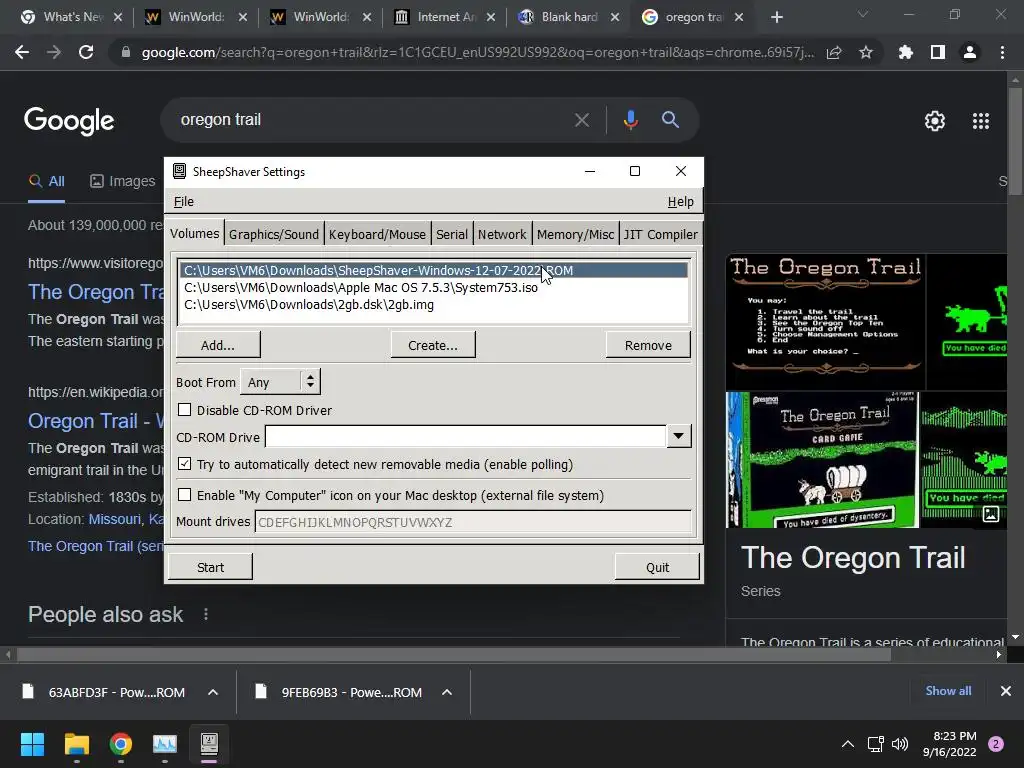Switch to Memory/Misc tab
Image resolution: width=1024 pixels, height=768 pixels.
point(575,234)
